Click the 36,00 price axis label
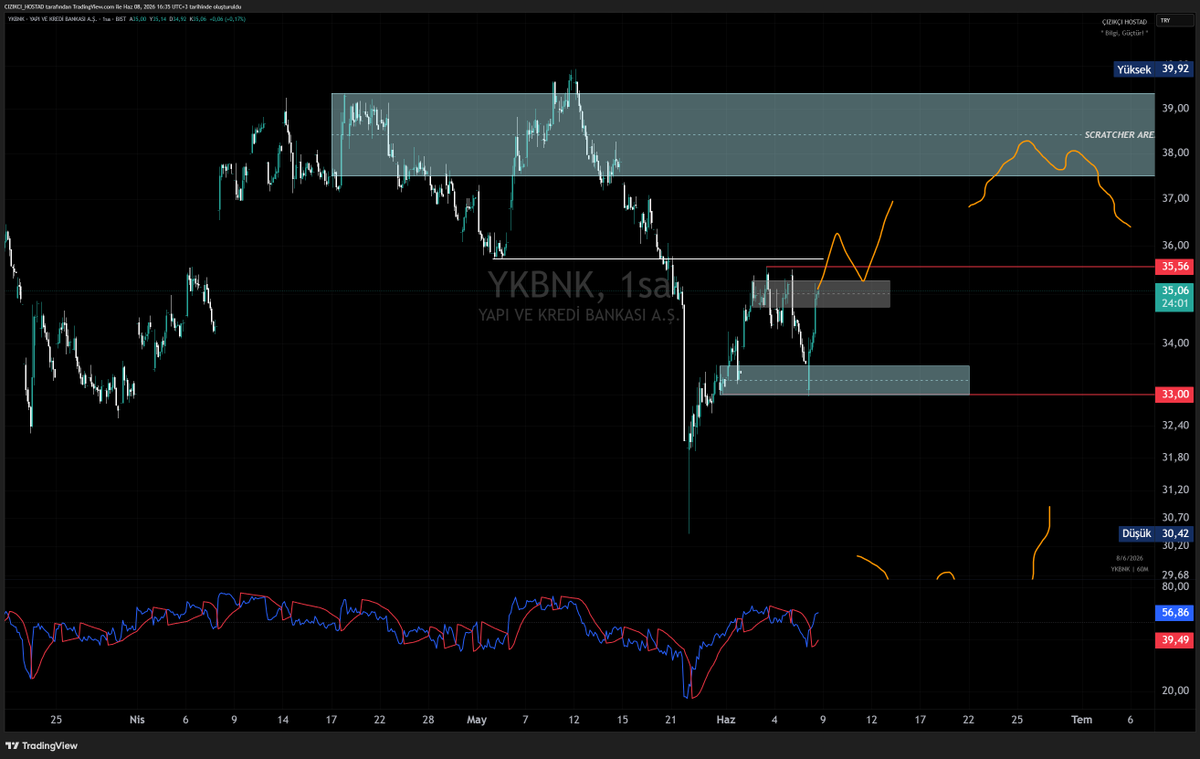The height and width of the screenshot is (759, 1200). click(x=1174, y=246)
